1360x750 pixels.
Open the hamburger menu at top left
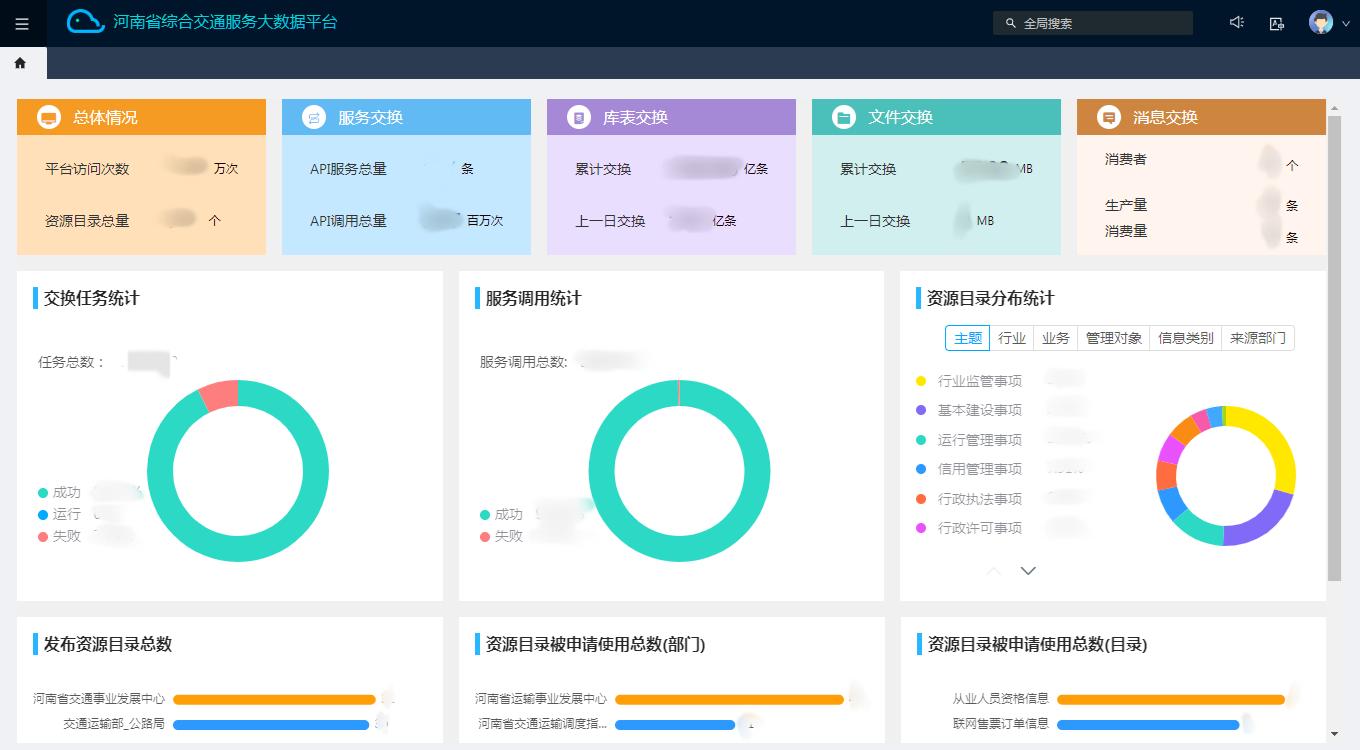pos(22,24)
